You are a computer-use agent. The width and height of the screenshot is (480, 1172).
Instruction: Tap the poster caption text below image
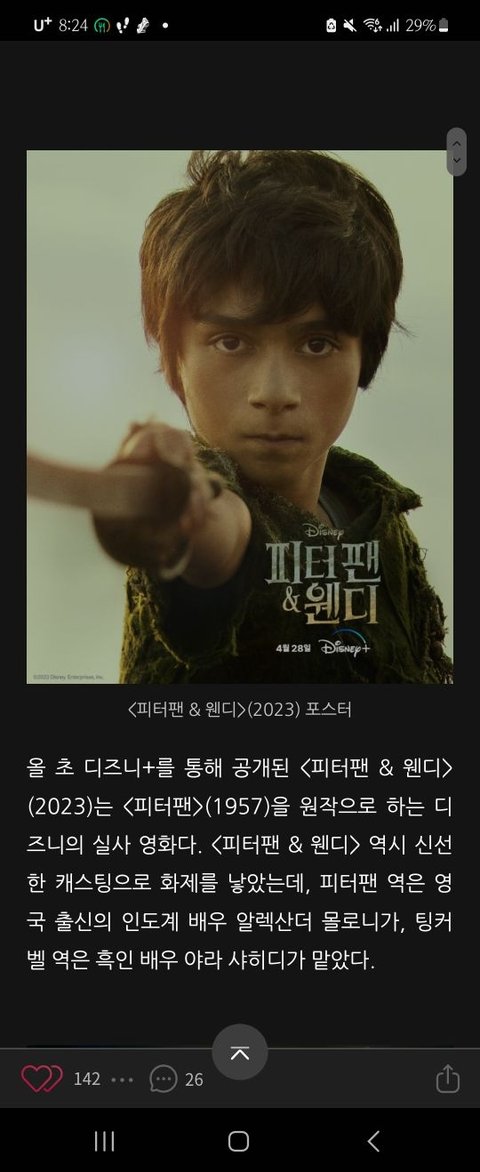click(x=239, y=709)
